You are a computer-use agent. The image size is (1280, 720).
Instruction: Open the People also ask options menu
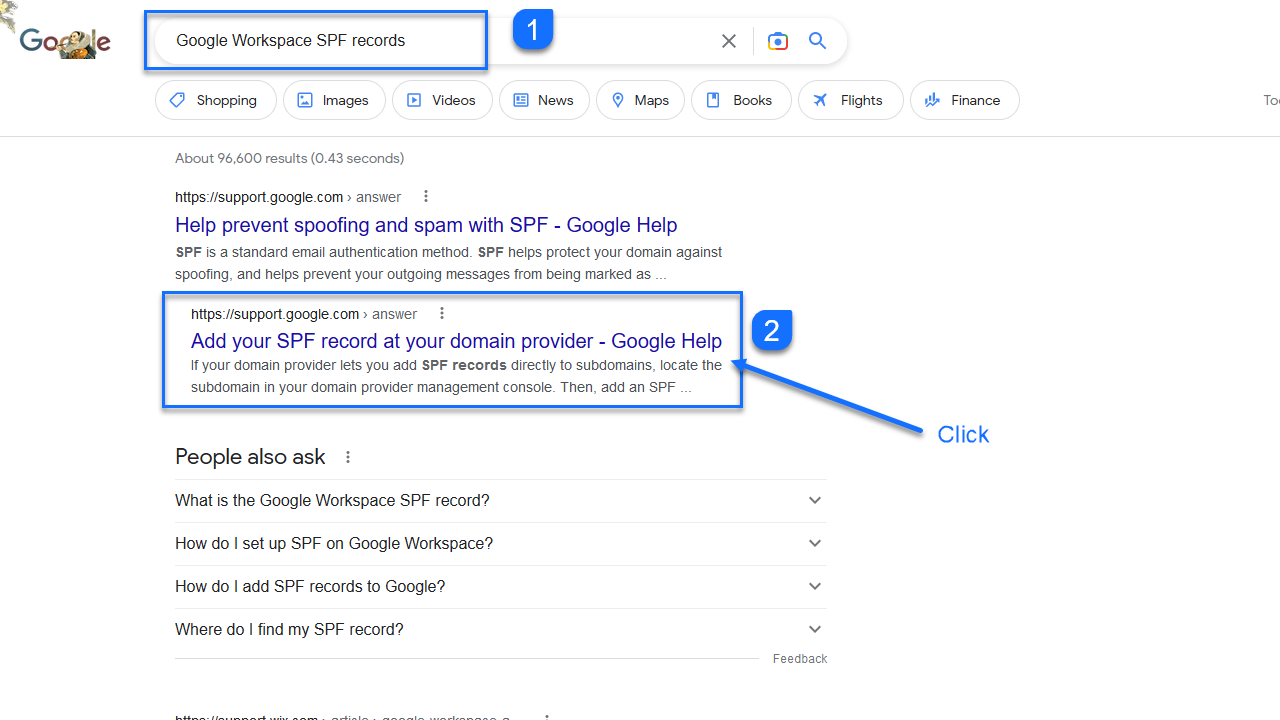click(348, 457)
